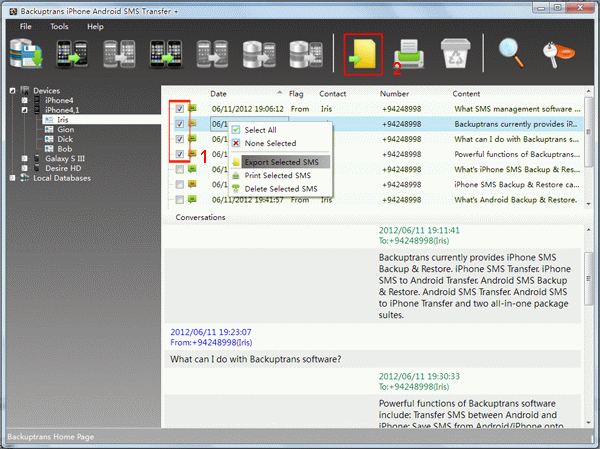Click timestamp '2012/06/11 19:23:07' in conversations
Screen dimensions: 600x449
[211, 332]
